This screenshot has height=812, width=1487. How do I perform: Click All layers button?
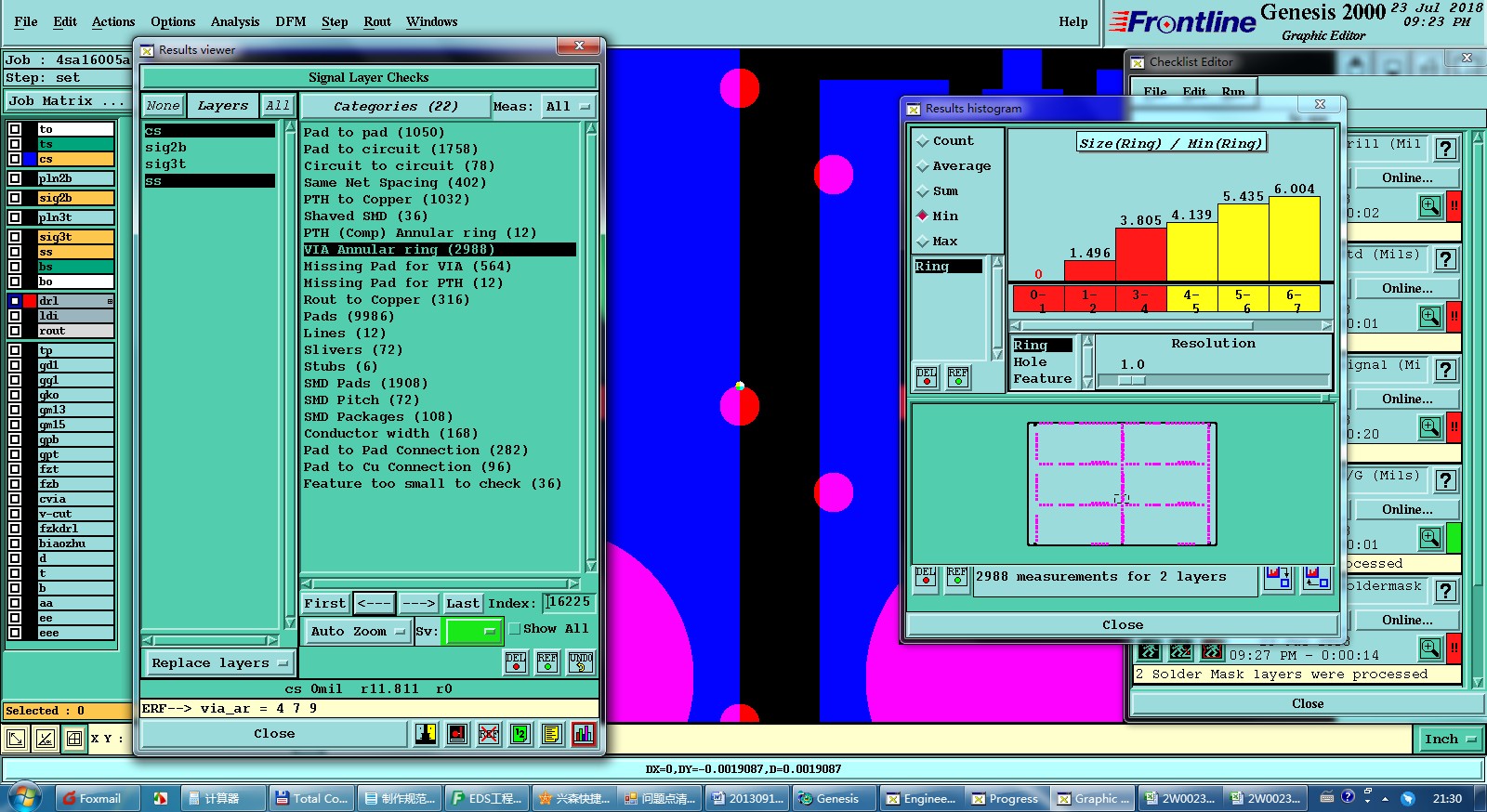pyautogui.click(x=277, y=106)
